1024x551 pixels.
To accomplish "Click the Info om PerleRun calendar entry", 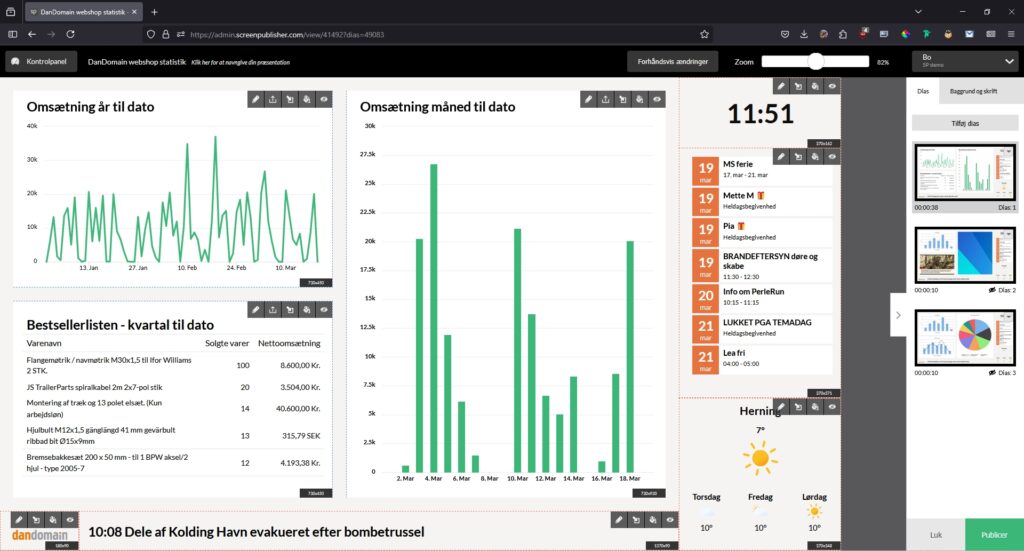I will (x=762, y=298).
